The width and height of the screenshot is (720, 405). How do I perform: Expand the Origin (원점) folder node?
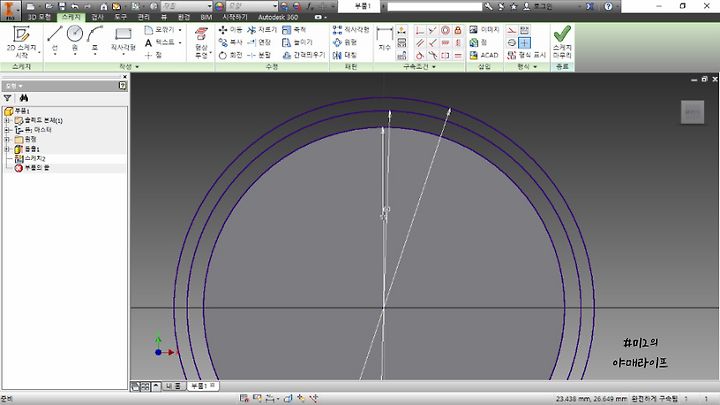point(7,139)
